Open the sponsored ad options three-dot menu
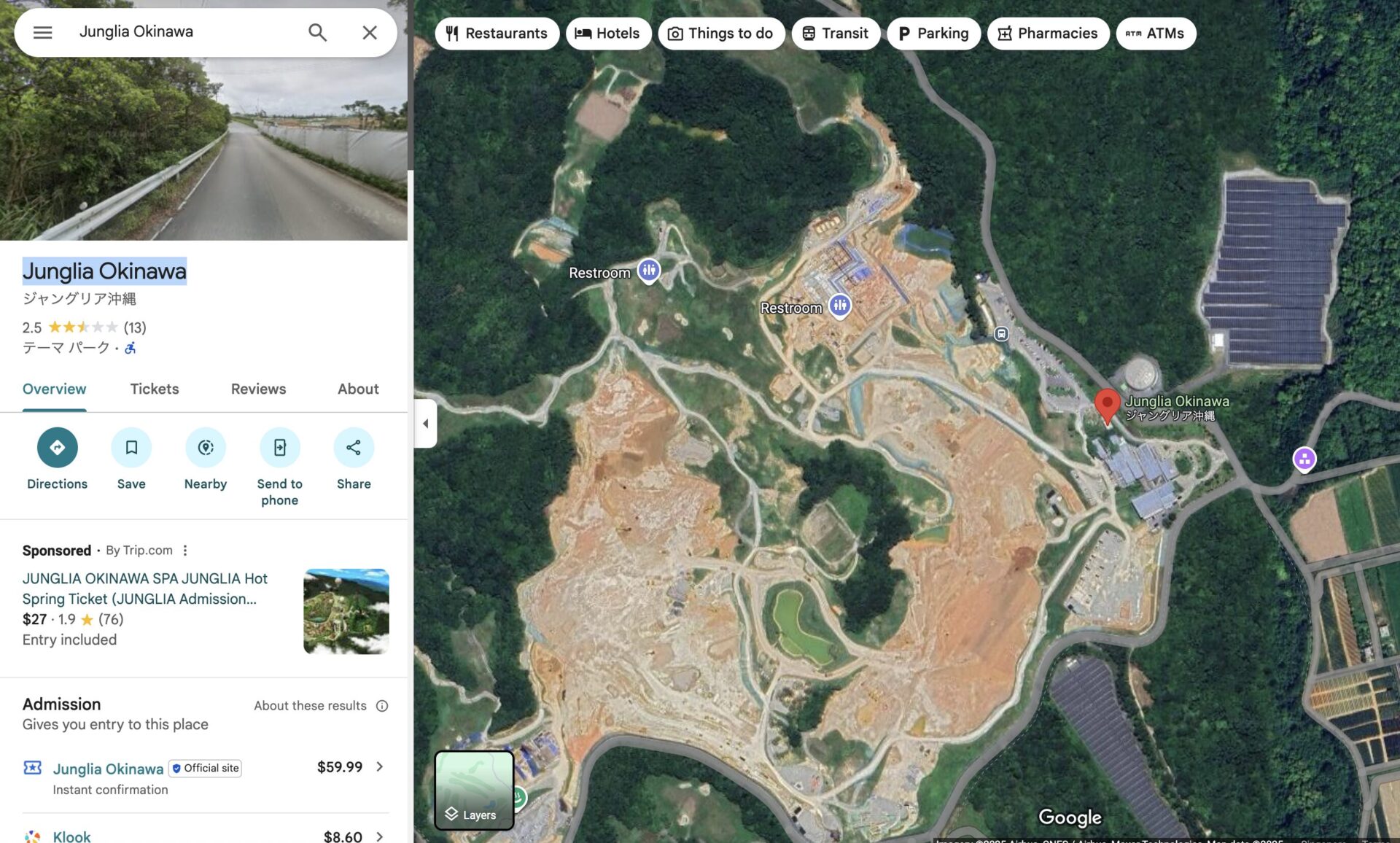 click(185, 551)
